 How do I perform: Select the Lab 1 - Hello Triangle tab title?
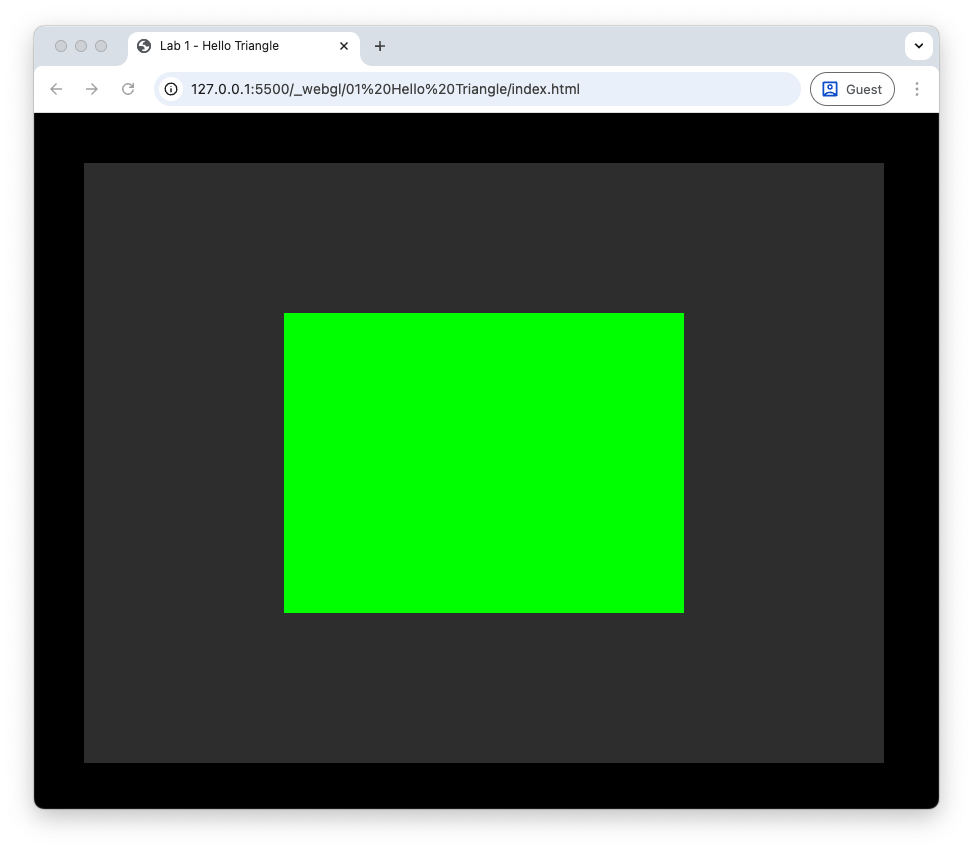tap(219, 46)
